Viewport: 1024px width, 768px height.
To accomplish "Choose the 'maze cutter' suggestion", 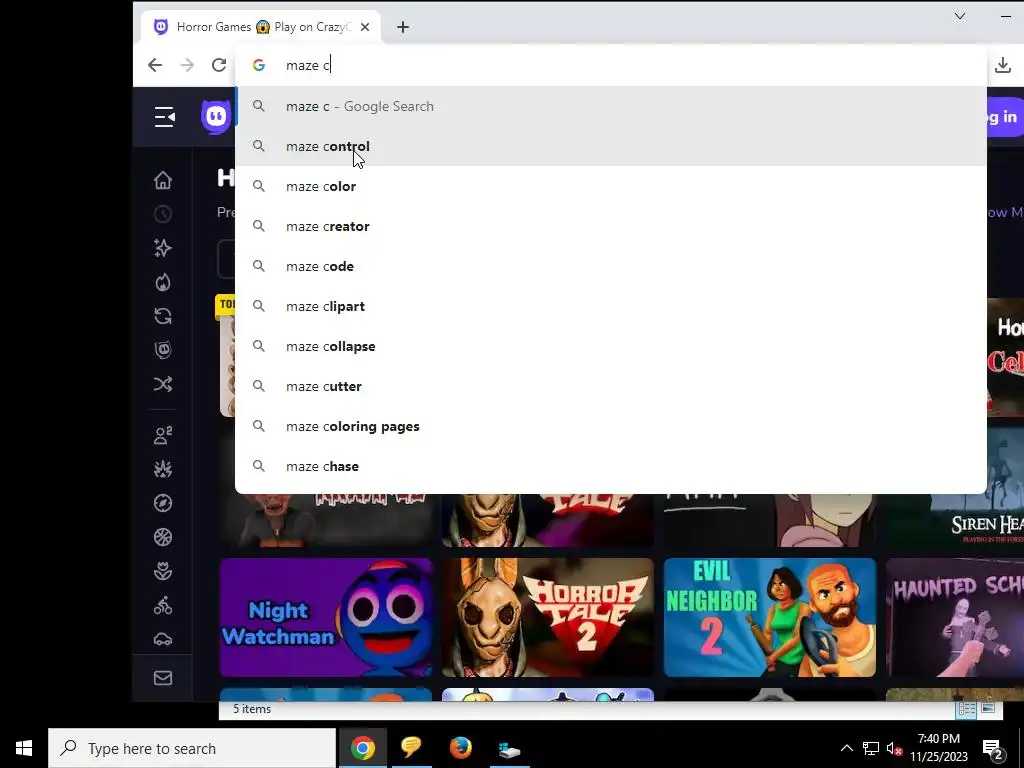I will click(x=611, y=386).
